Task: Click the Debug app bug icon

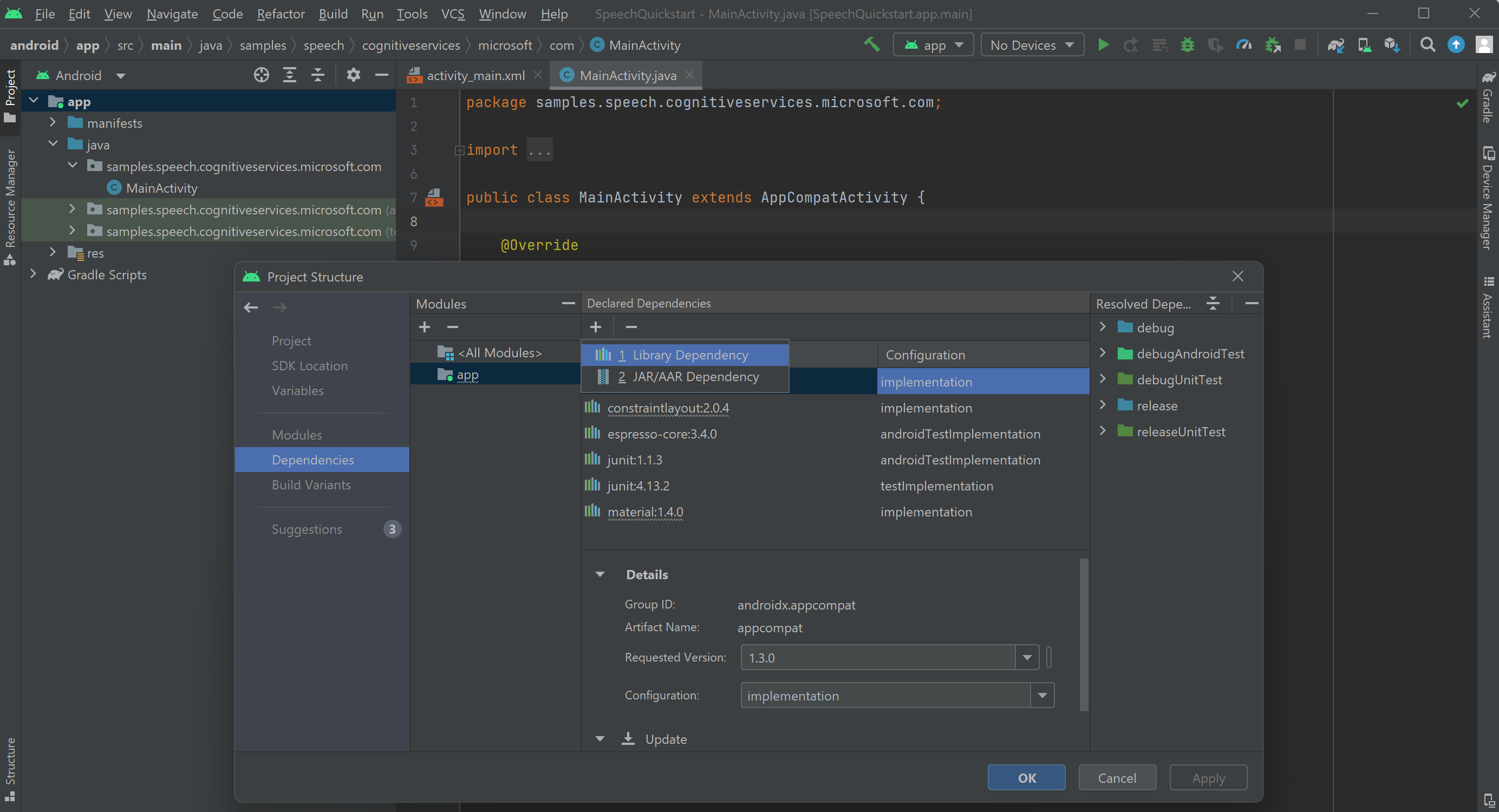Action: click(1187, 45)
